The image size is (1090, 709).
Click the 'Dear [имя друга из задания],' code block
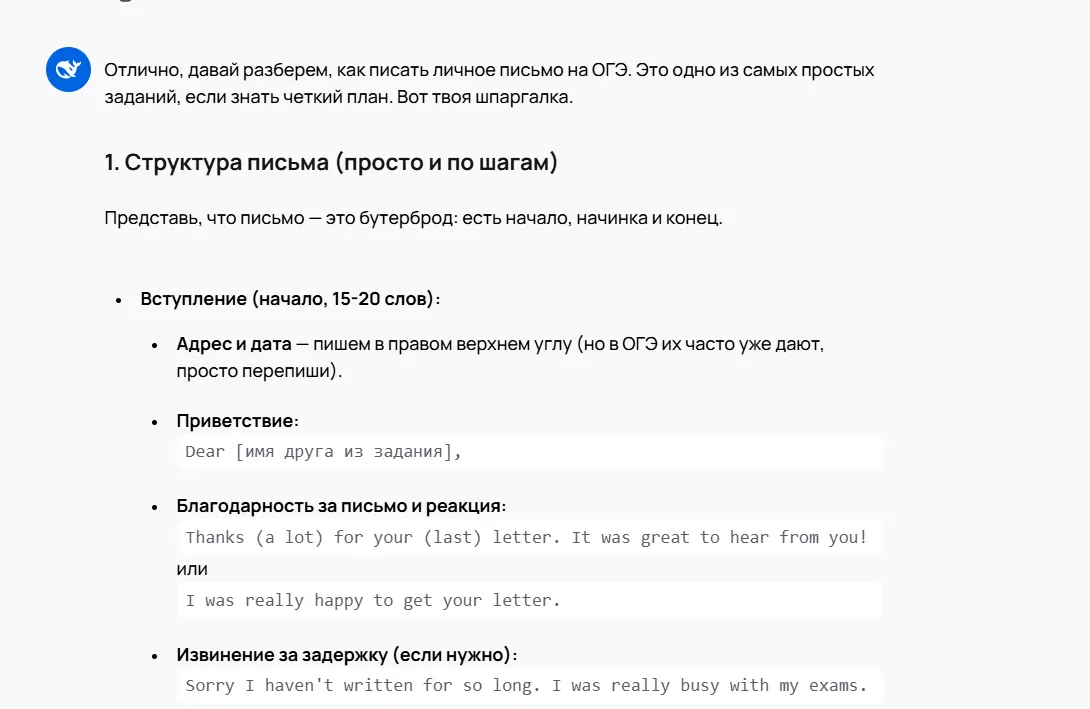(x=530, y=452)
